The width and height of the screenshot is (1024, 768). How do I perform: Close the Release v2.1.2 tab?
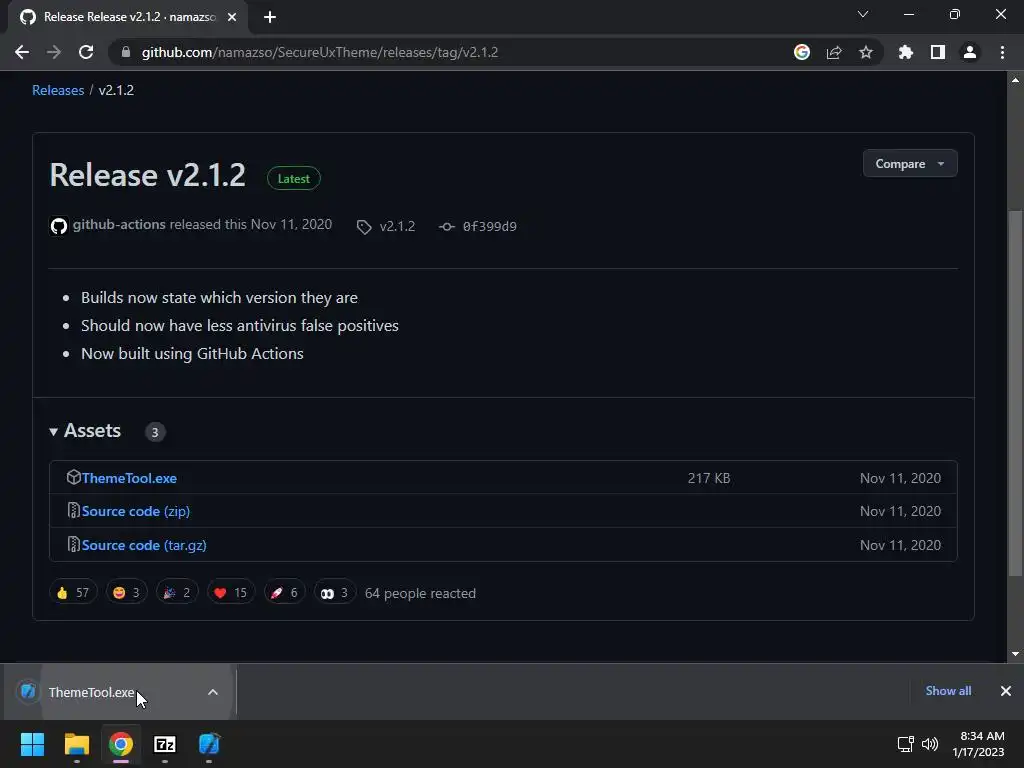232,17
